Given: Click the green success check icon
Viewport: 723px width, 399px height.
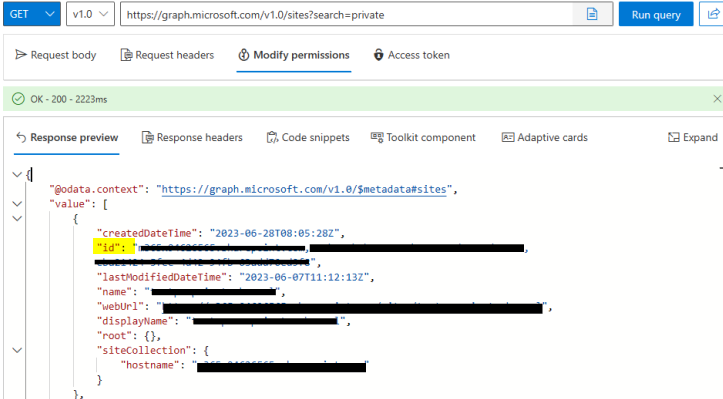Looking at the screenshot, I should click(18, 99).
